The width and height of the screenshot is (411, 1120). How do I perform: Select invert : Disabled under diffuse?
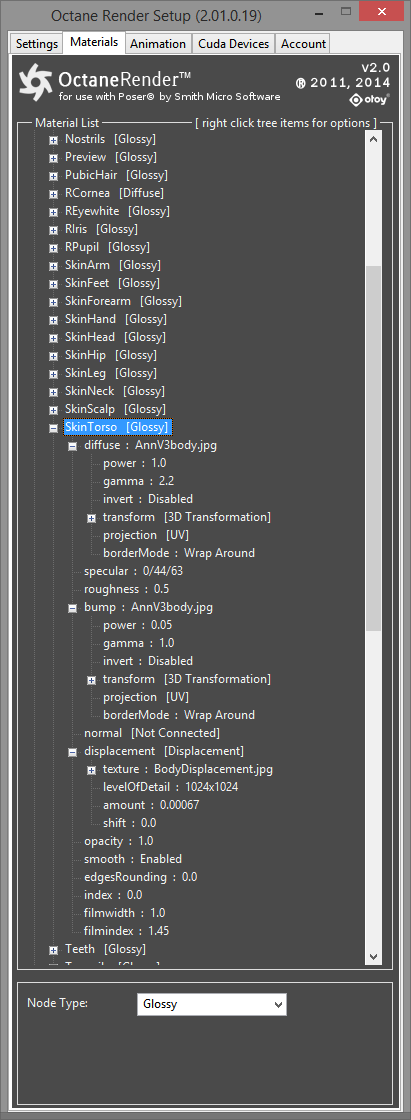click(148, 499)
